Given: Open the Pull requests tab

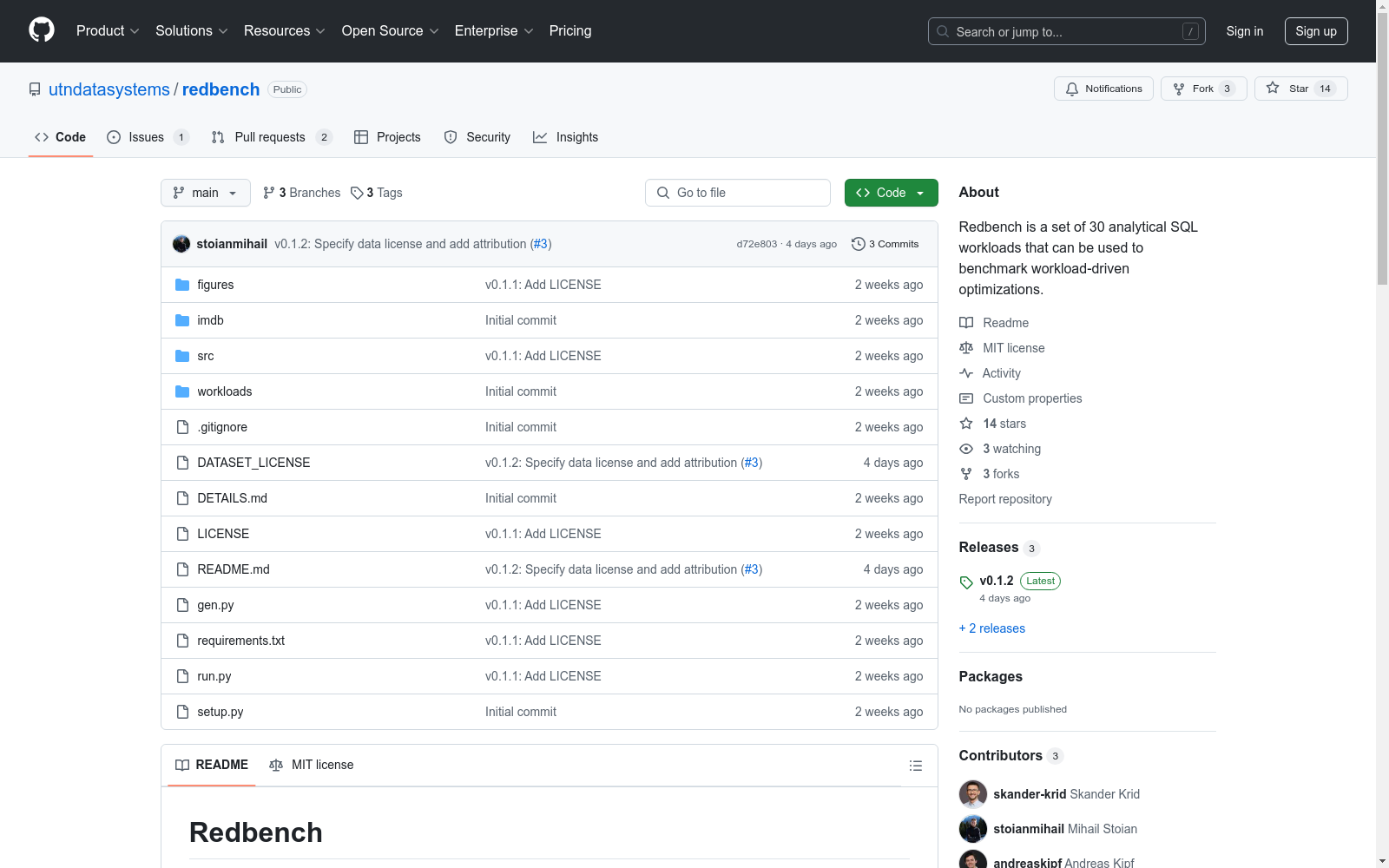Looking at the screenshot, I should point(272,137).
